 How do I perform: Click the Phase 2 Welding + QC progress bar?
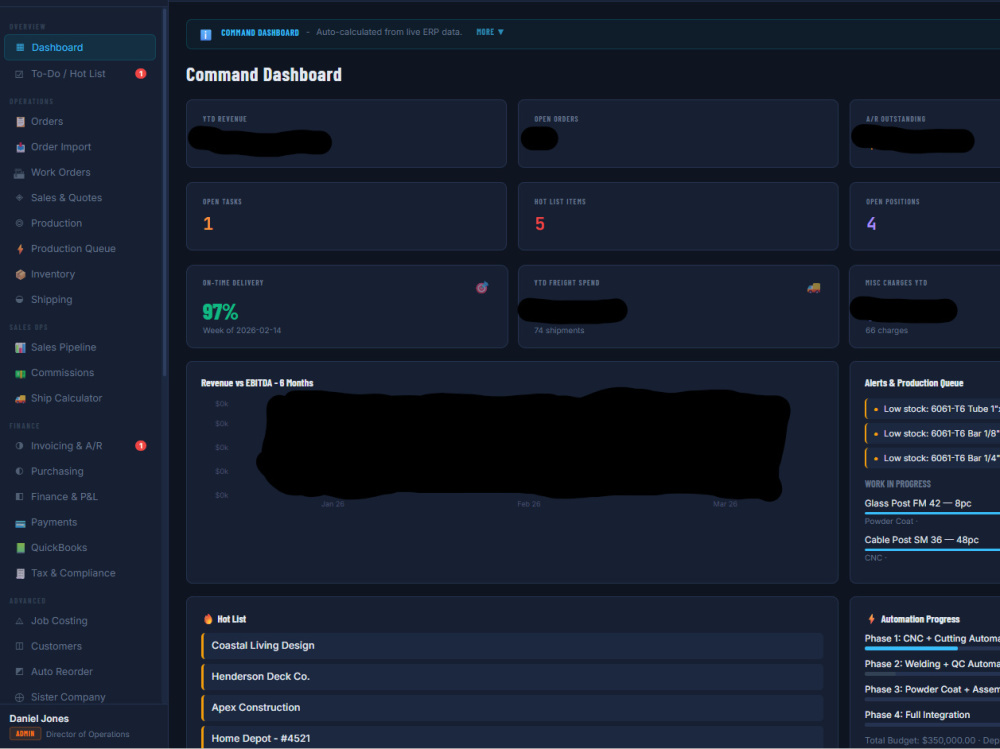(932, 674)
